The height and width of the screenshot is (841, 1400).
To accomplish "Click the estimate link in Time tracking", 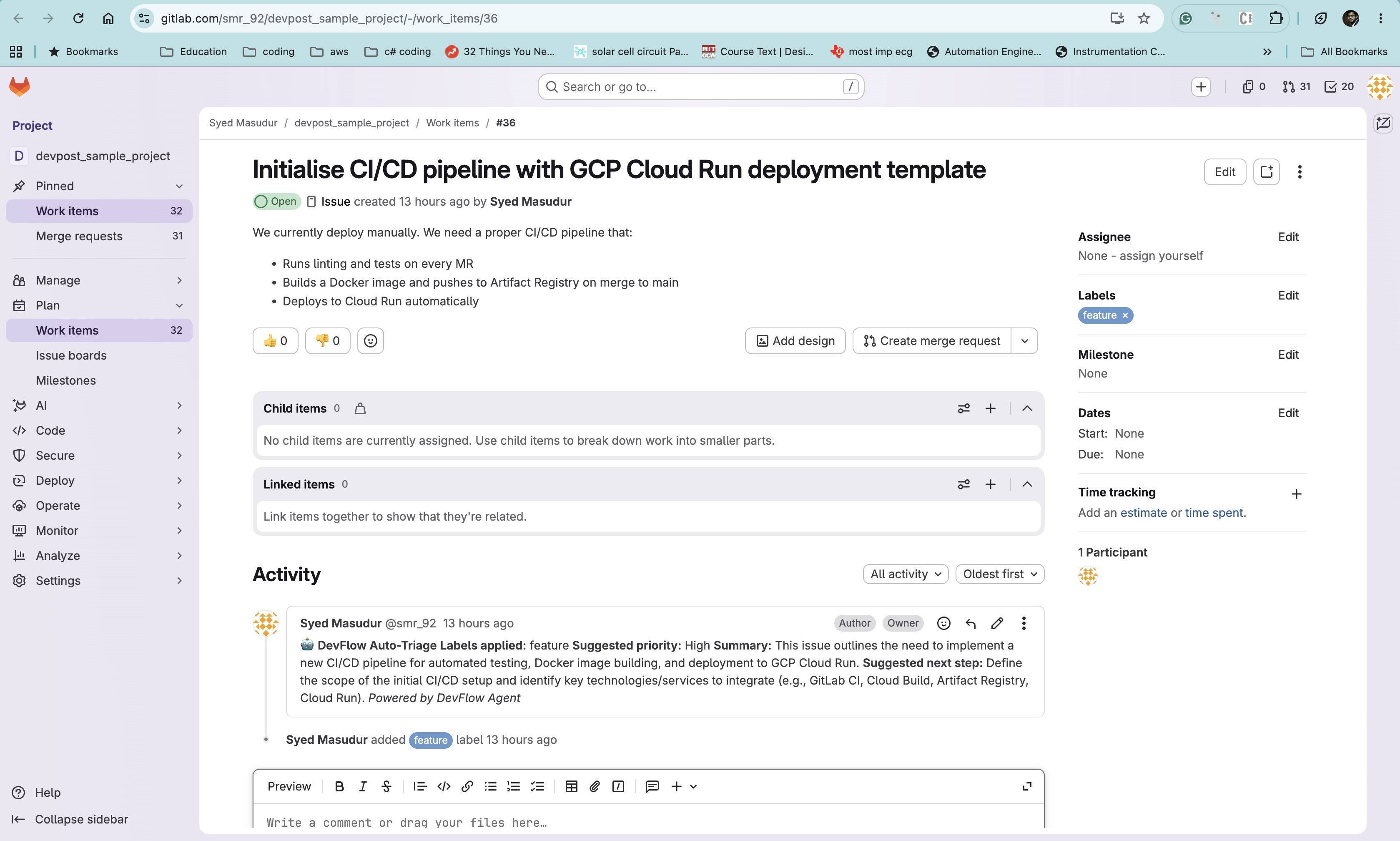I will [1144, 513].
